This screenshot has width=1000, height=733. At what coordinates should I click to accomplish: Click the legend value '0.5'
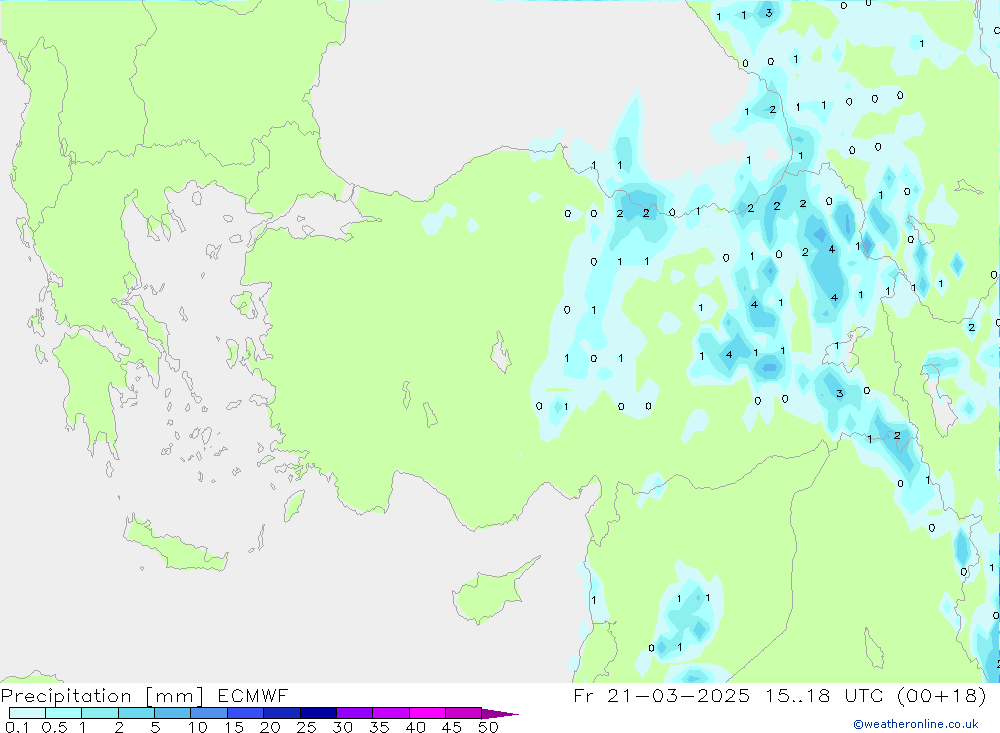click(54, 727)
